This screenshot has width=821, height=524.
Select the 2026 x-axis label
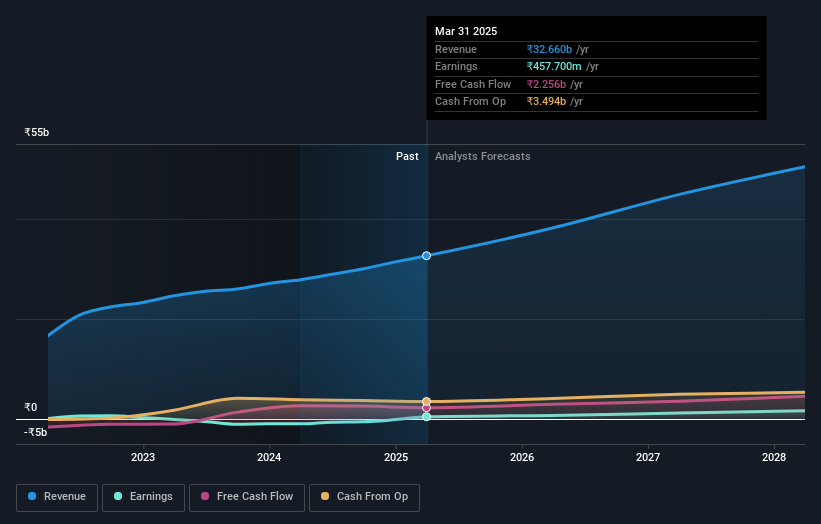pos(522,457)
